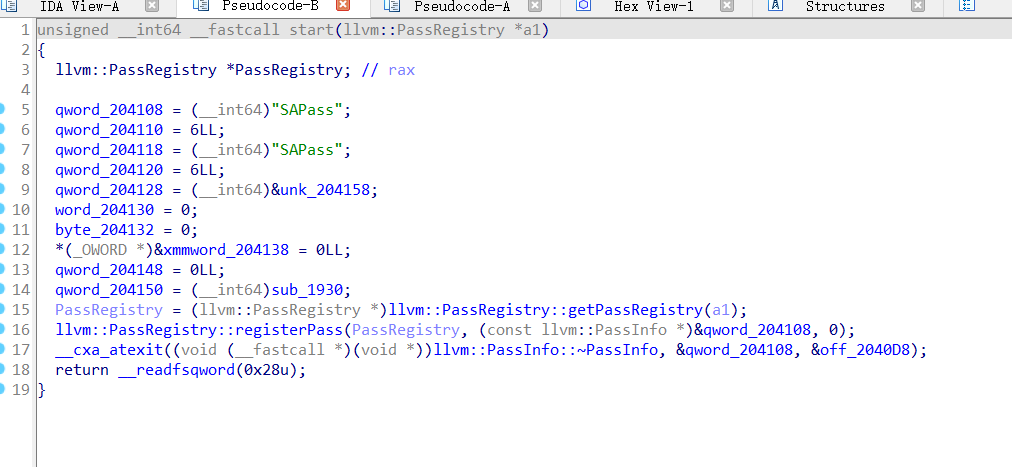Viewport: 1012px width, 467px height.
Task: Click the __cxa_atexit call on line 17
Action: click(x=108, y=350)
